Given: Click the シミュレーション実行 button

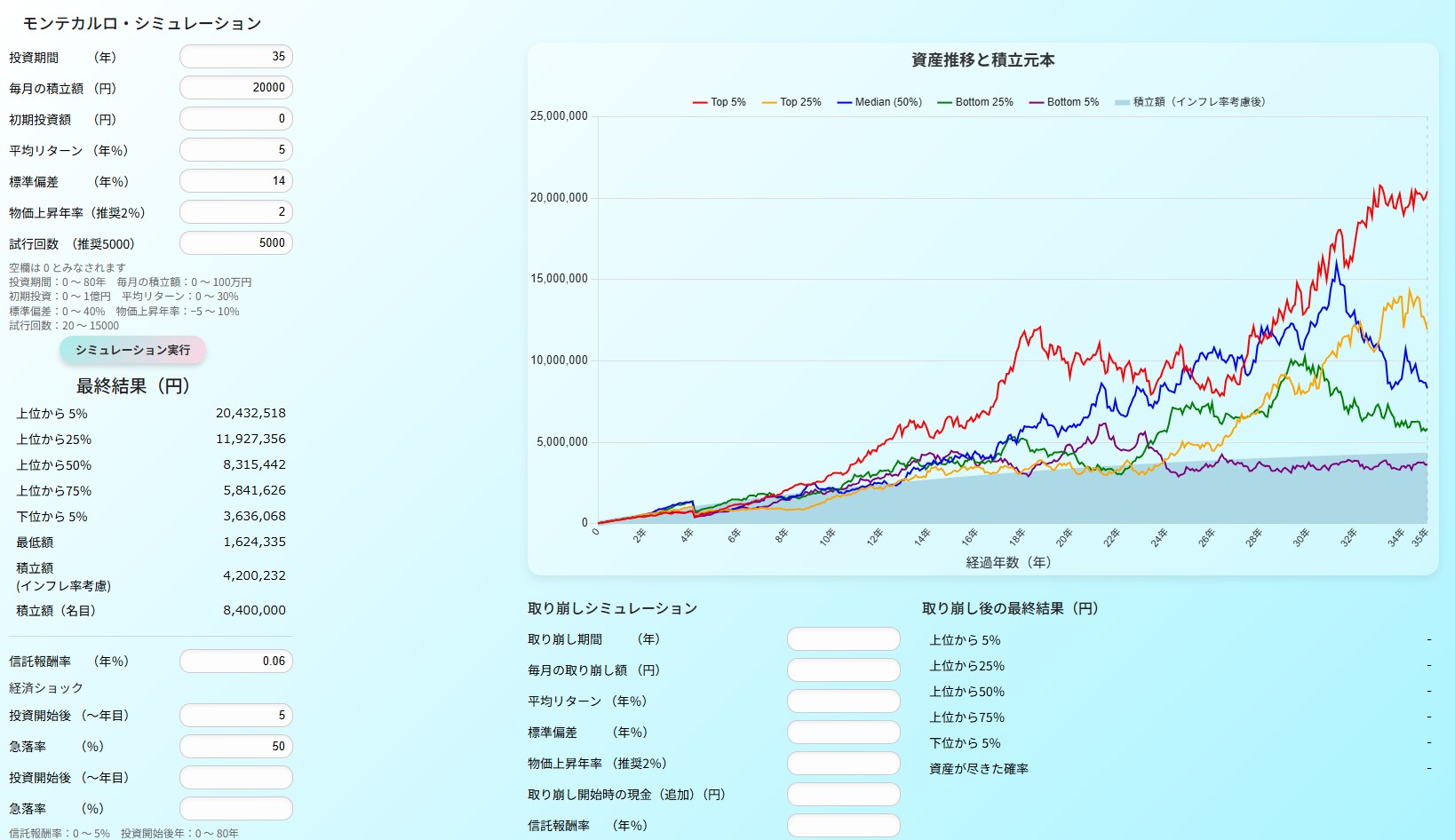Looking at the screenshot, I should coord(132,350).
